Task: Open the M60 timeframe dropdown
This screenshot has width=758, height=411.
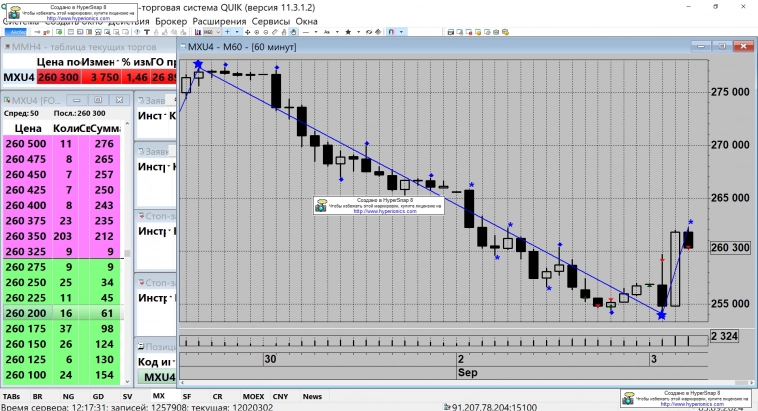Action: coord(218,32)
